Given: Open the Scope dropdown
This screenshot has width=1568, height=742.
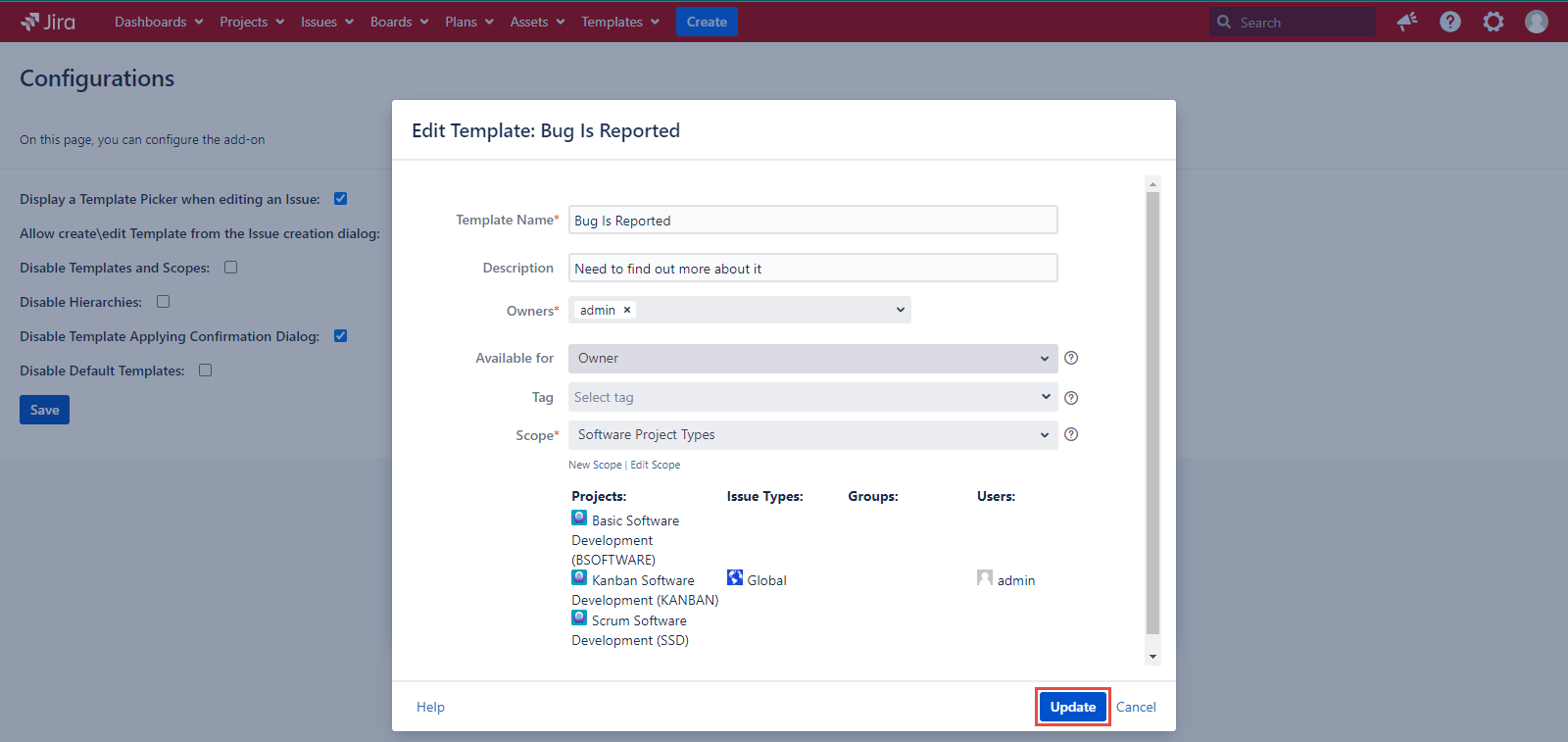Looking at the screenshot, I should pyautogui.click(x=812, y=435).
